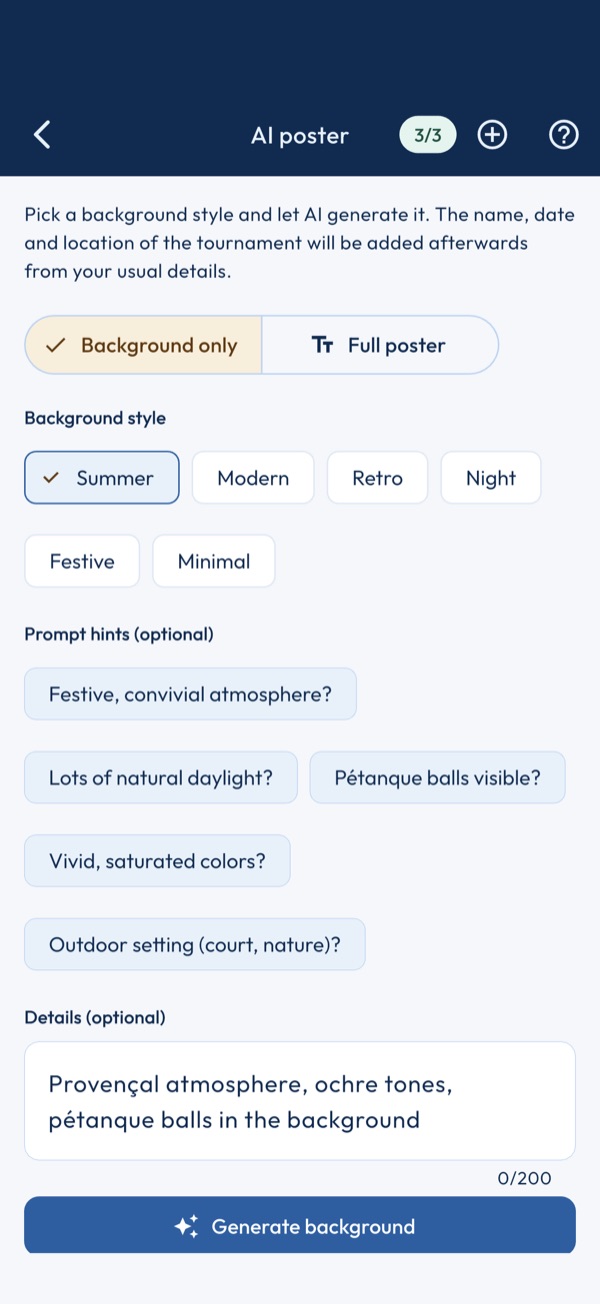Choose the Retro background style
Viewport: 600px width, 1304px height.
(377, 478)
